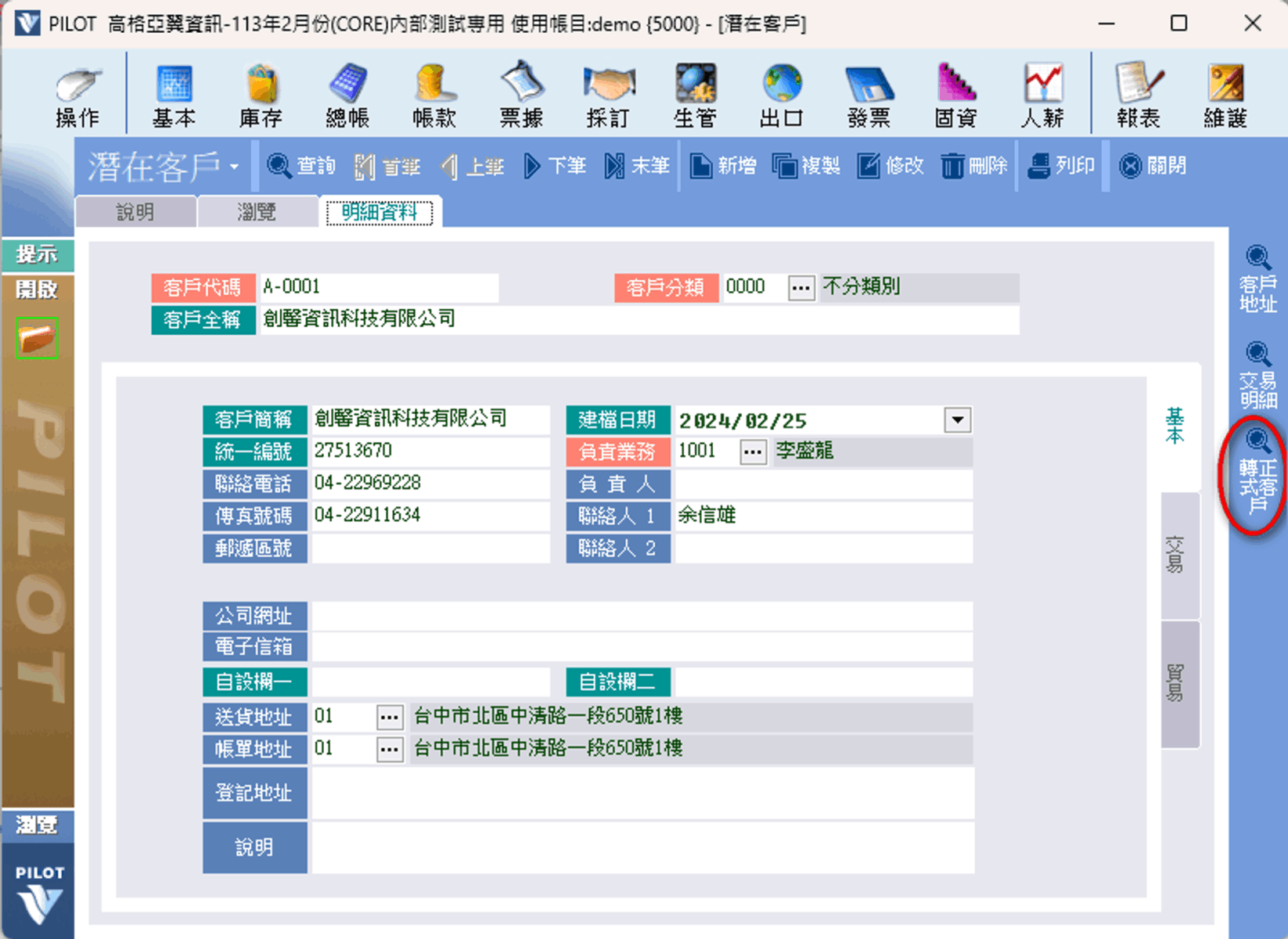The width and height of the screenshot is (1288, 939).
Task: Click the 關閉 close form button
Action: (x=1153, y=166)
